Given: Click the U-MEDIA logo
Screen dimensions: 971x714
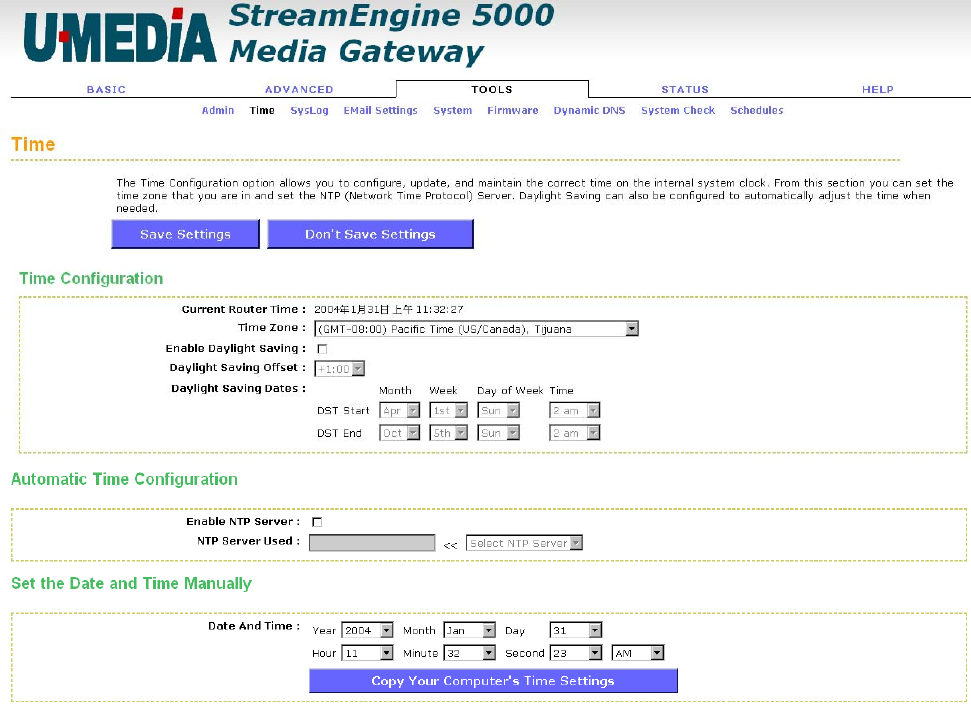Looking at the screenshot, I should [120, 36].
